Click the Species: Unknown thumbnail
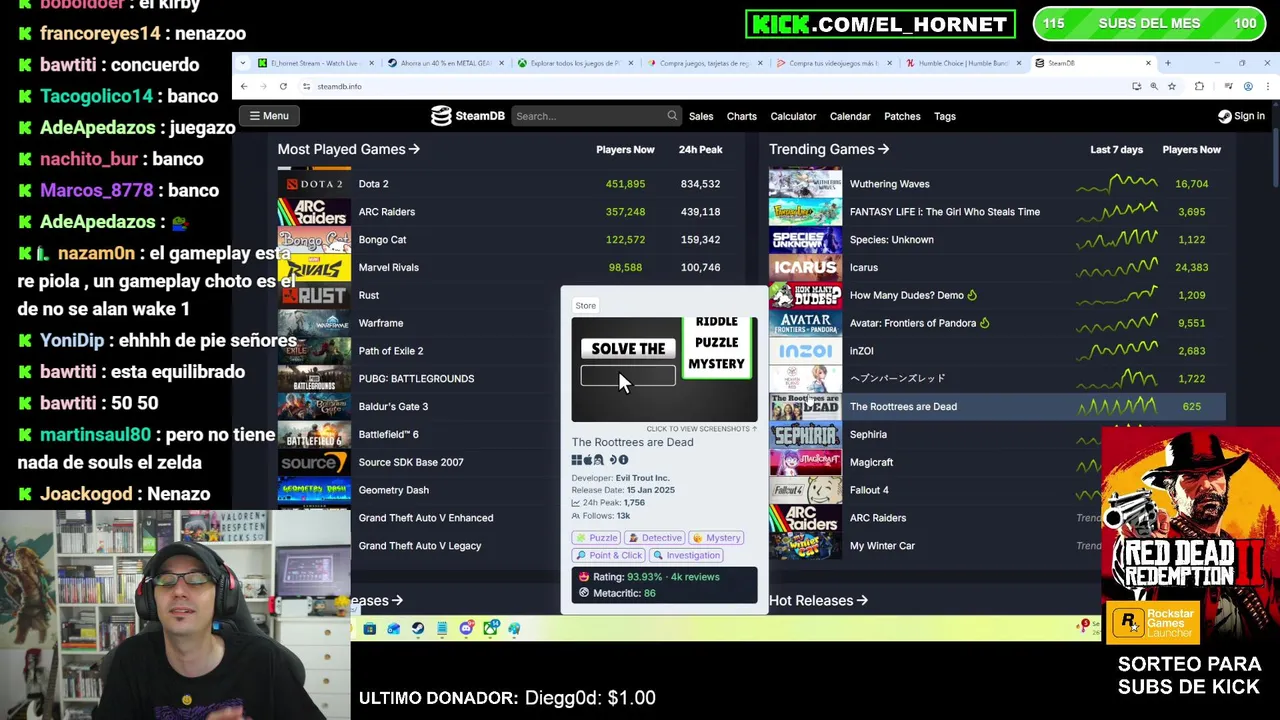The height and width of the screenshot is (720, 1280). coord(805,240)
